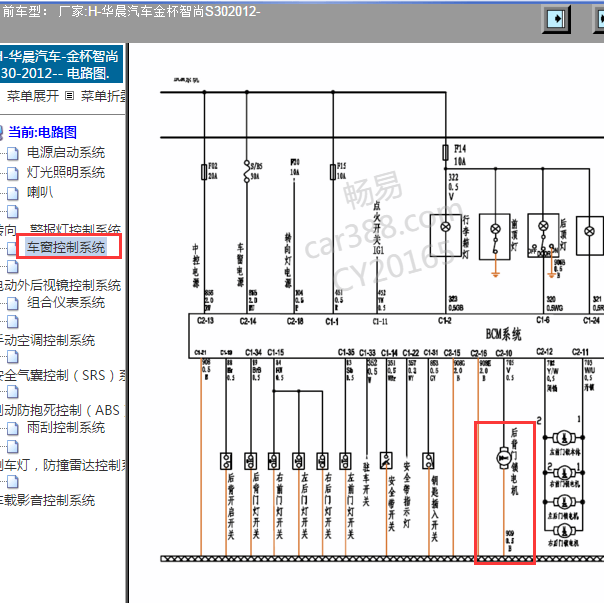Click the F02 20A fuse symbol

(204, 172)
